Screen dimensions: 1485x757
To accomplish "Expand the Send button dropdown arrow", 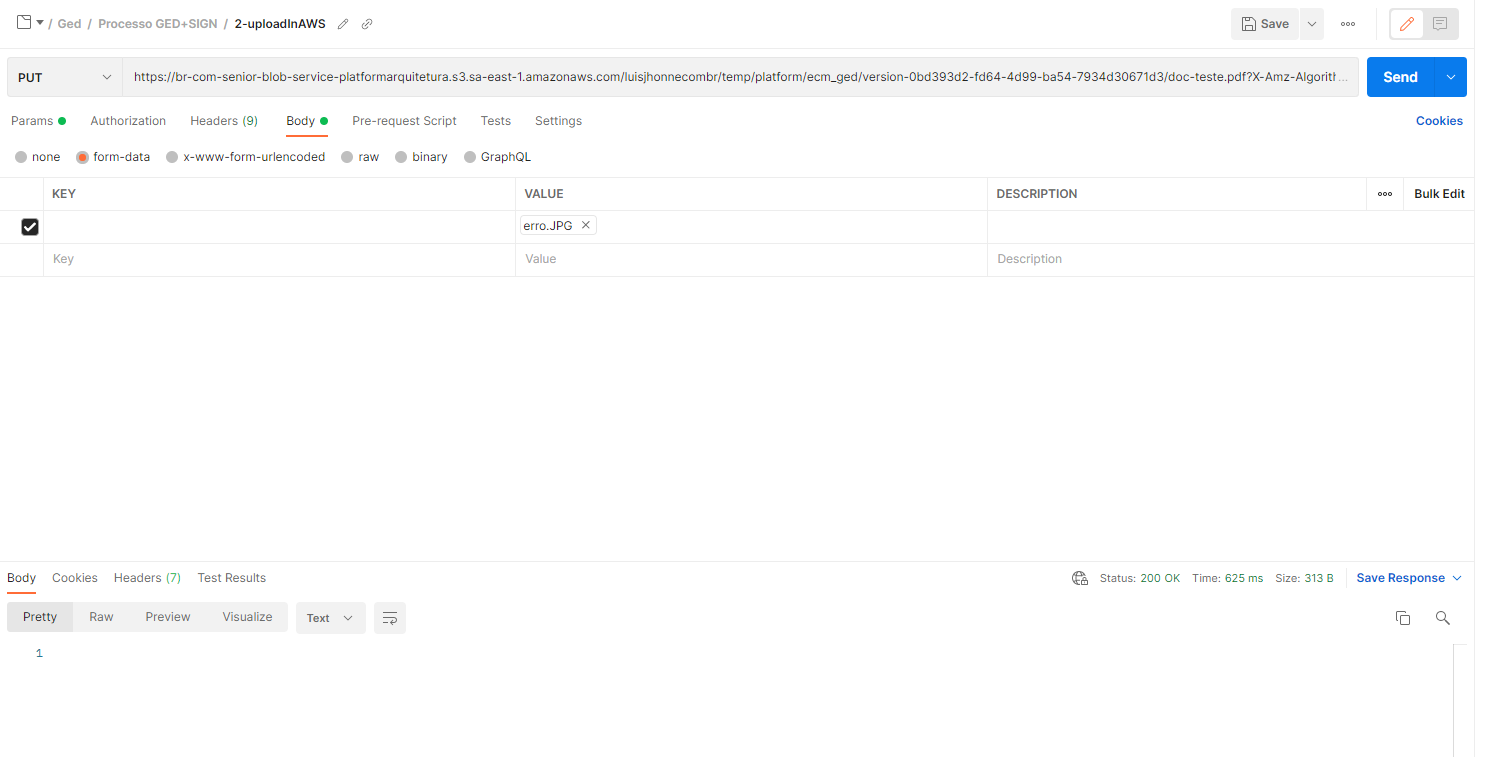I will (1450, 77).
